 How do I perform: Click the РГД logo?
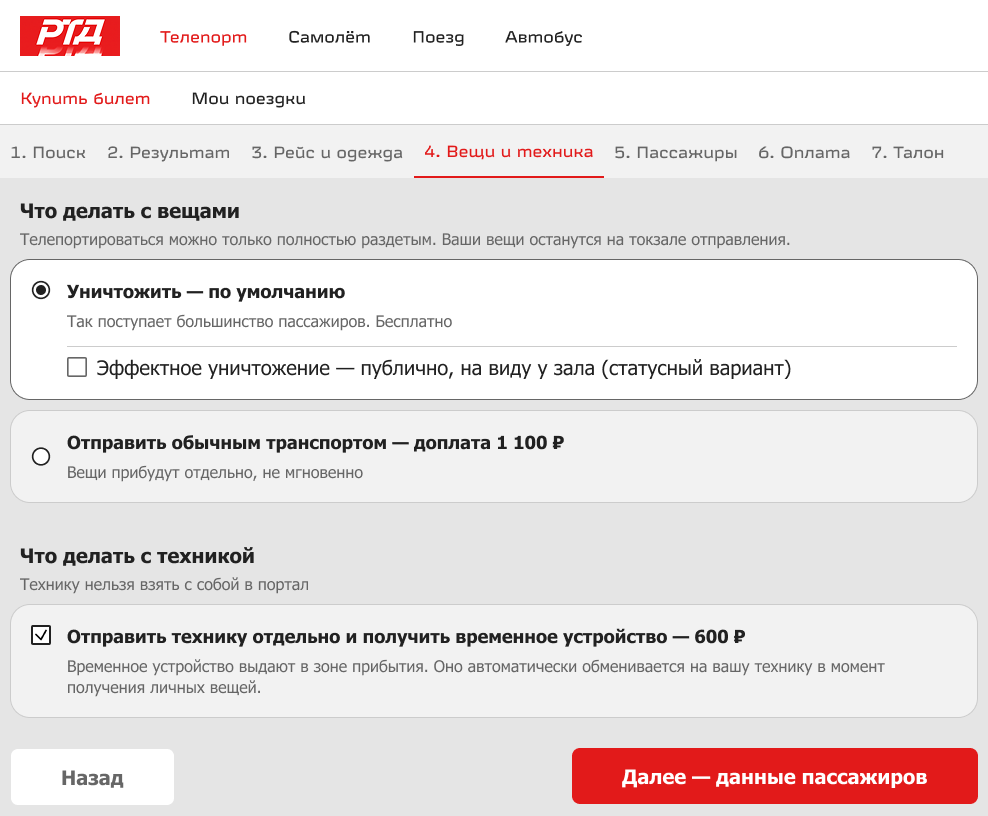tap(70, 36)
